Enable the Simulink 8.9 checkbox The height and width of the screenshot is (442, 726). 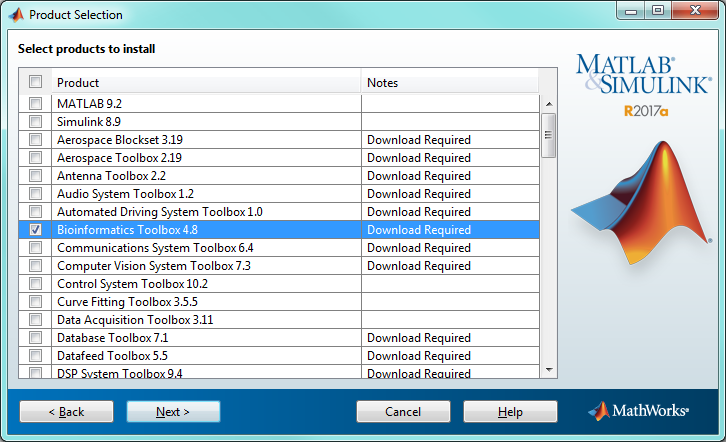coord(35,122)
